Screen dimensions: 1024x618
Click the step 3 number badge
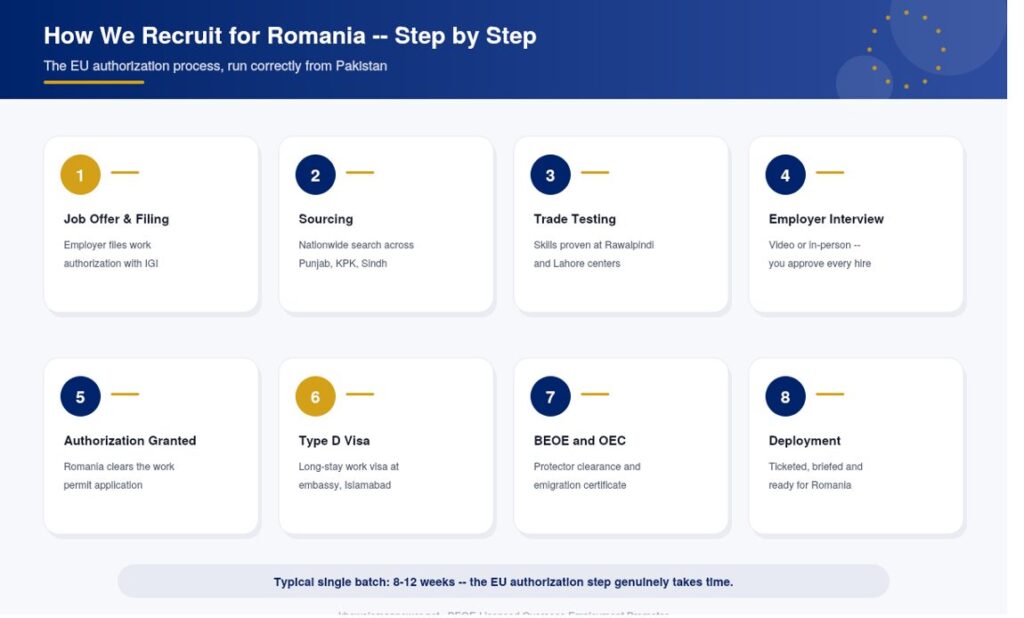(551, 174)
